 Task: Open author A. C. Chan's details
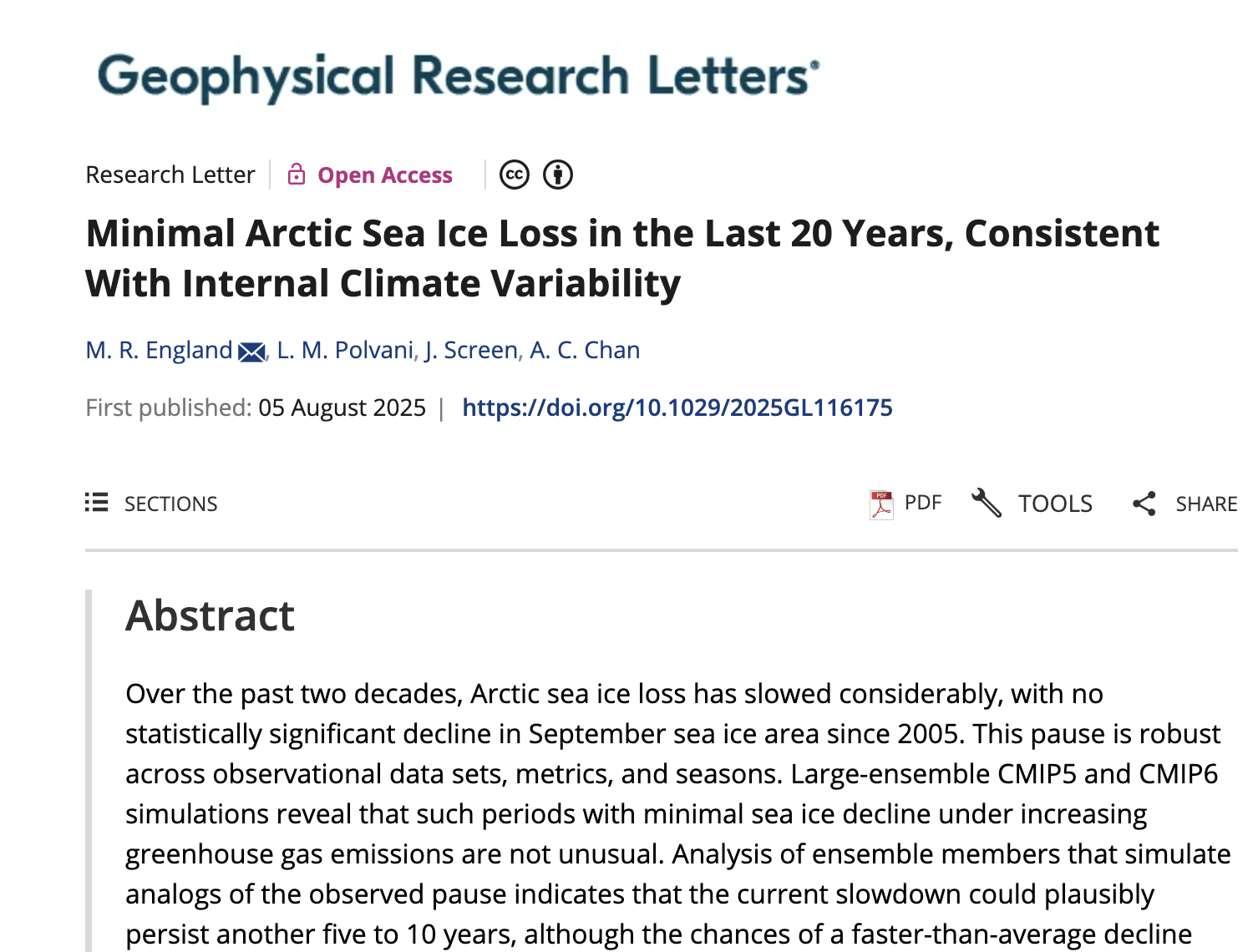pyautogui.click(x=585, y=350)
